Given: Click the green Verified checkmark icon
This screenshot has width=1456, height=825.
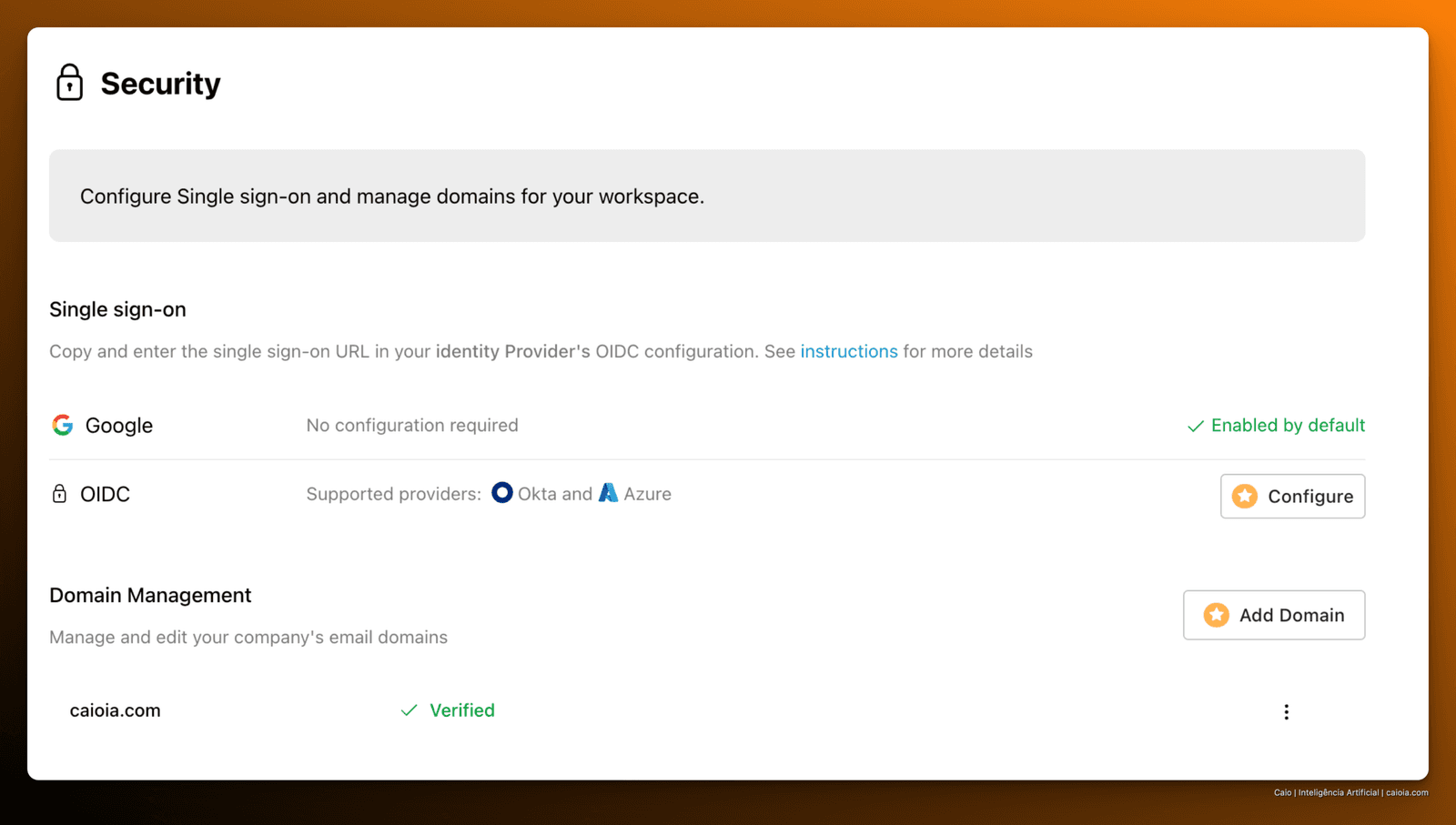Looking at the screenshot, I should [409, 710].
